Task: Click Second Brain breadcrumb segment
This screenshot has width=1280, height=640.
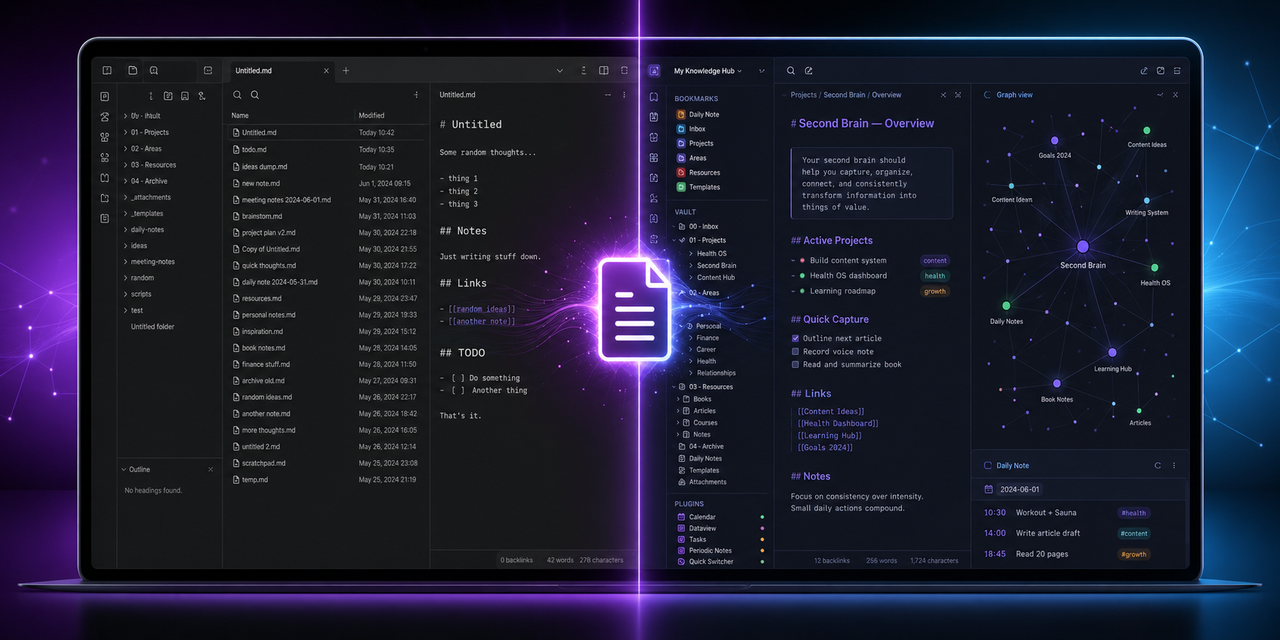Action: 844,95
